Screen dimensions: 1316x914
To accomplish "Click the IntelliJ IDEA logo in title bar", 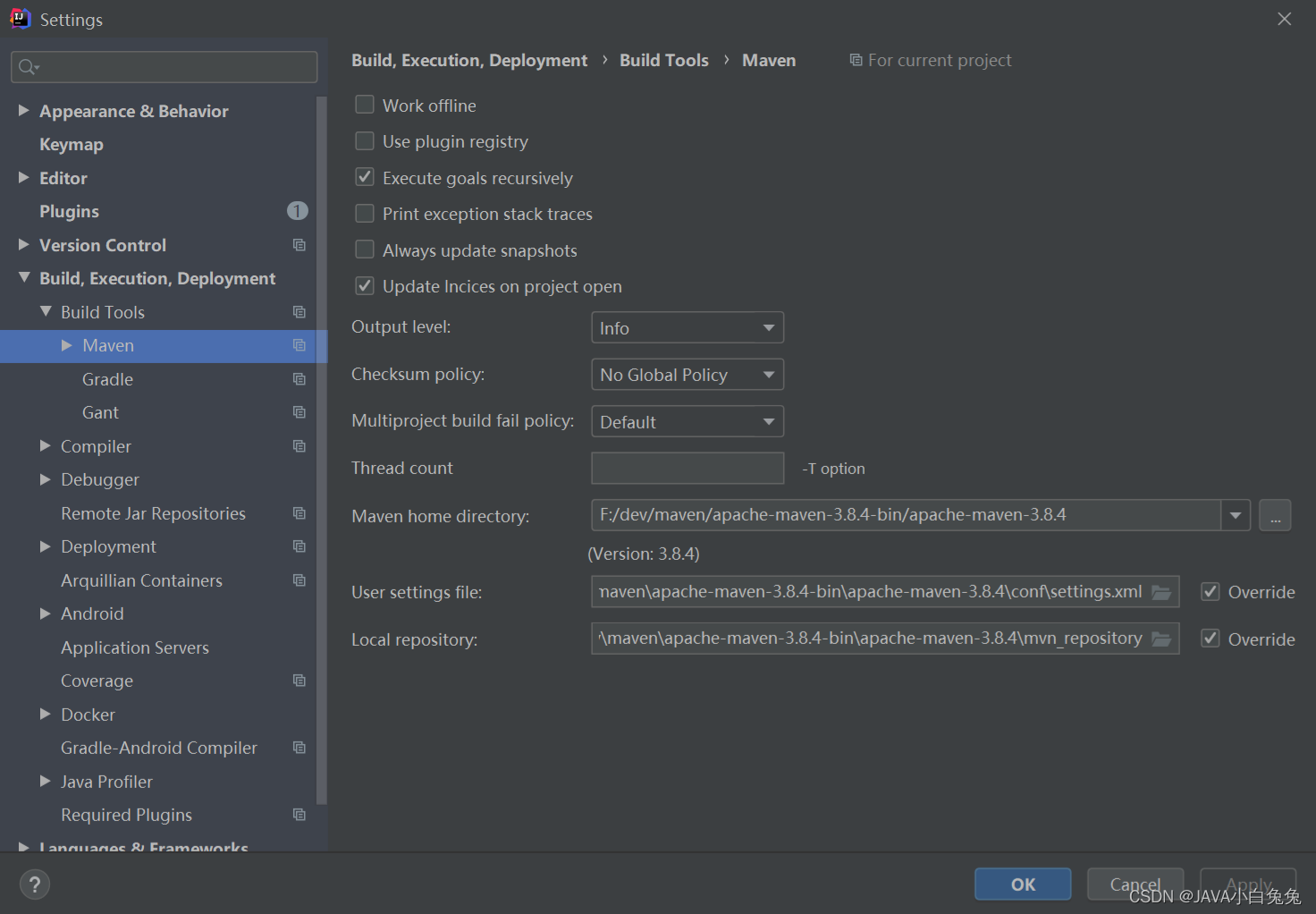I will 20,19.
